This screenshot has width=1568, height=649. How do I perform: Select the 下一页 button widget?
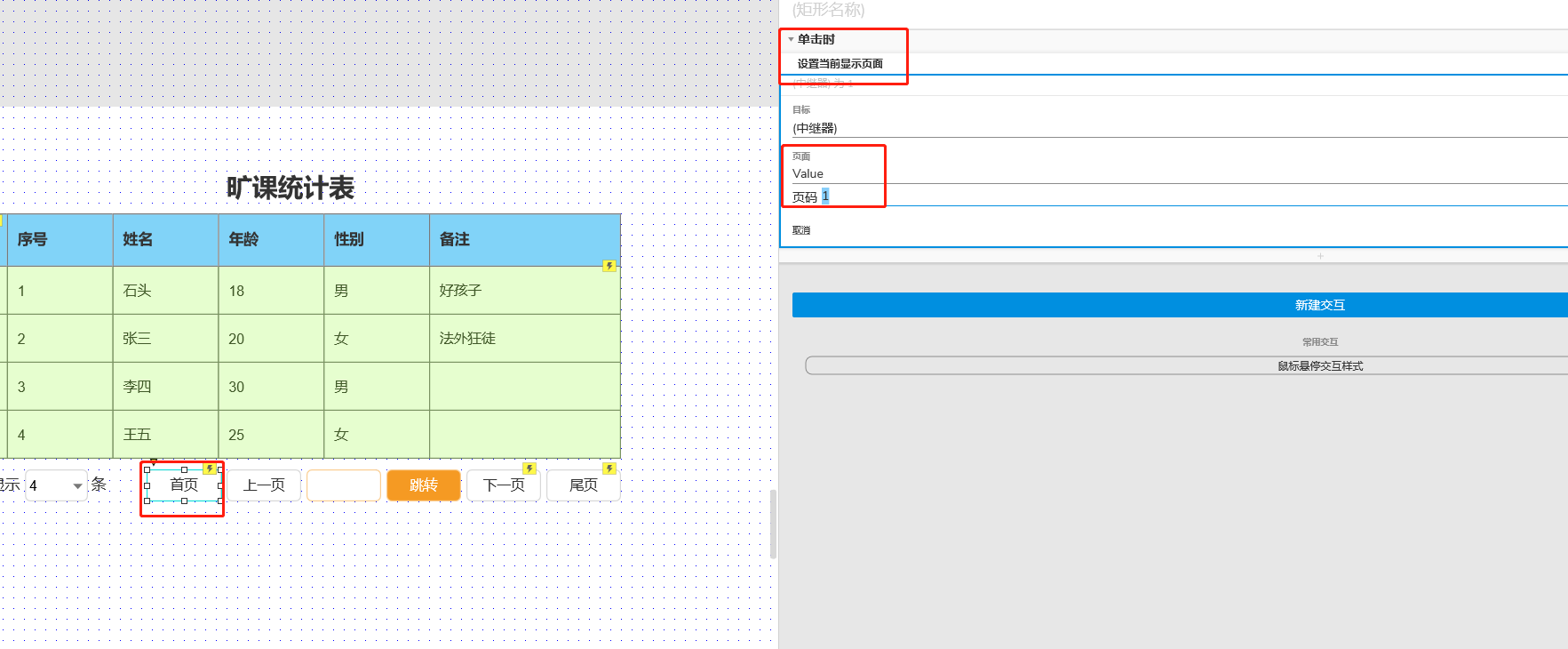coord(504,485)
